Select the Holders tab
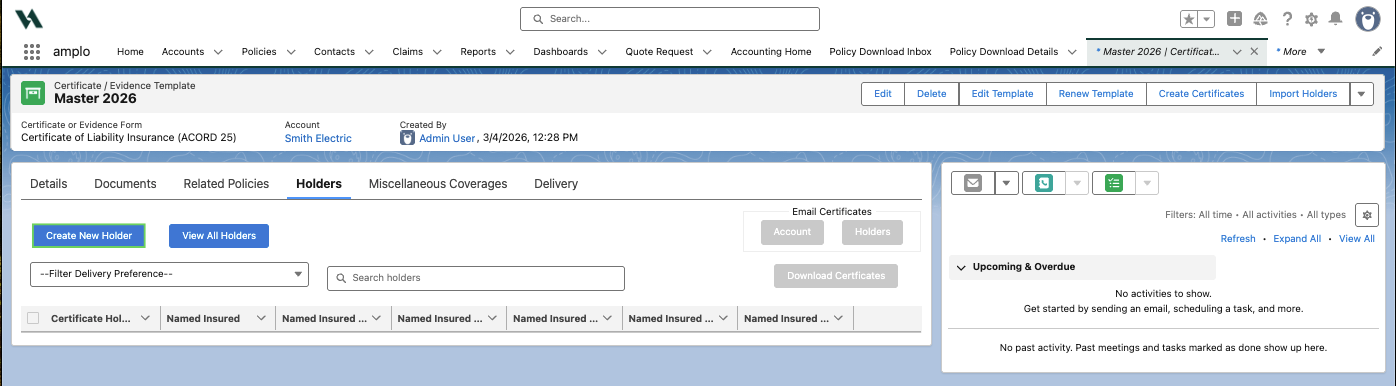 [x=319, y=184]
